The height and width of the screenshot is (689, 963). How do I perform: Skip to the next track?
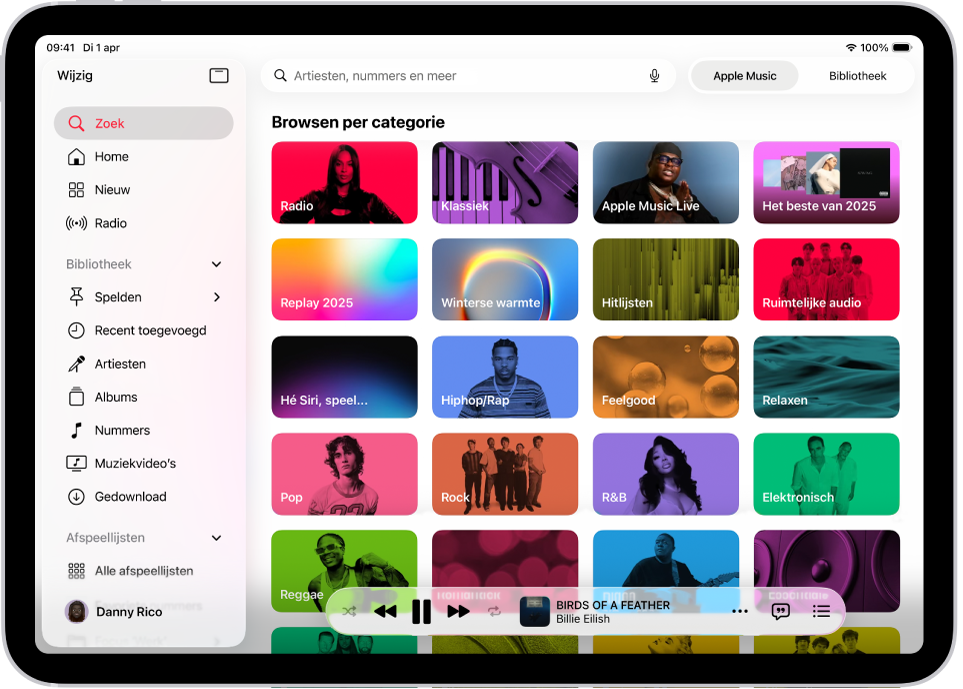point(458,612)
